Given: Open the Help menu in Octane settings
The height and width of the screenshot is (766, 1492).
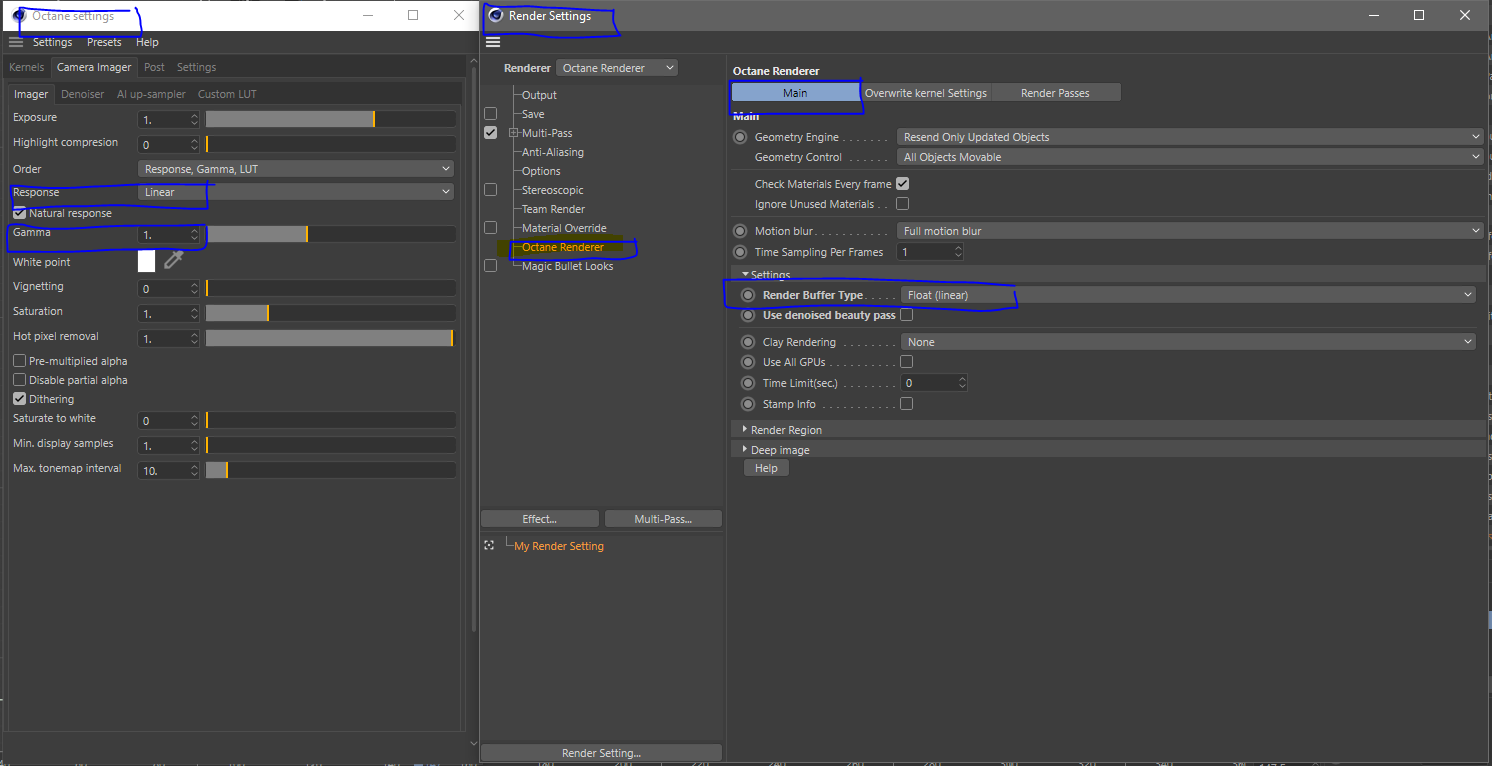Looking at the screenshot, I should click(147, 42).
